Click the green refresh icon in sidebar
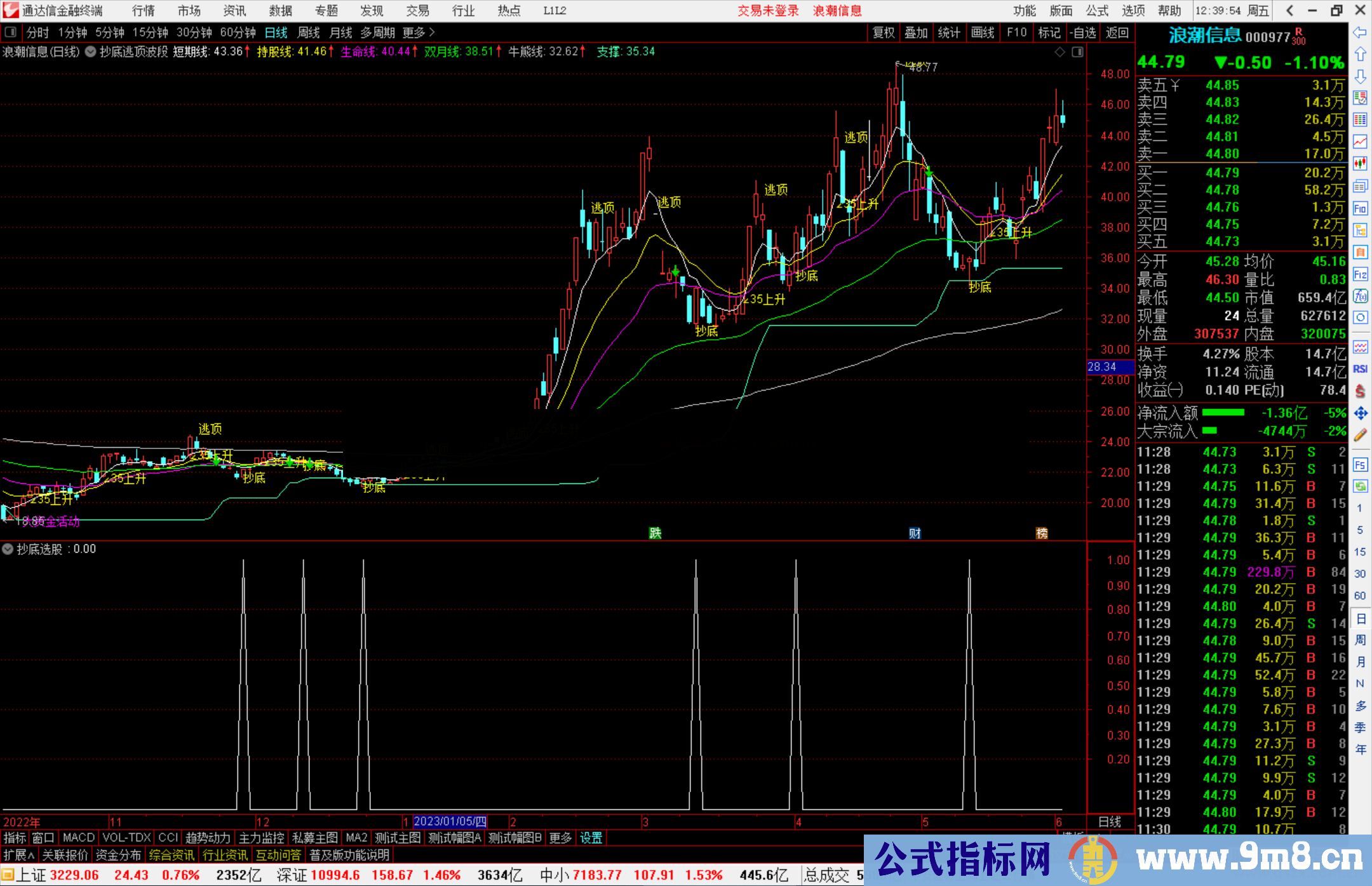 [1360, 487]
